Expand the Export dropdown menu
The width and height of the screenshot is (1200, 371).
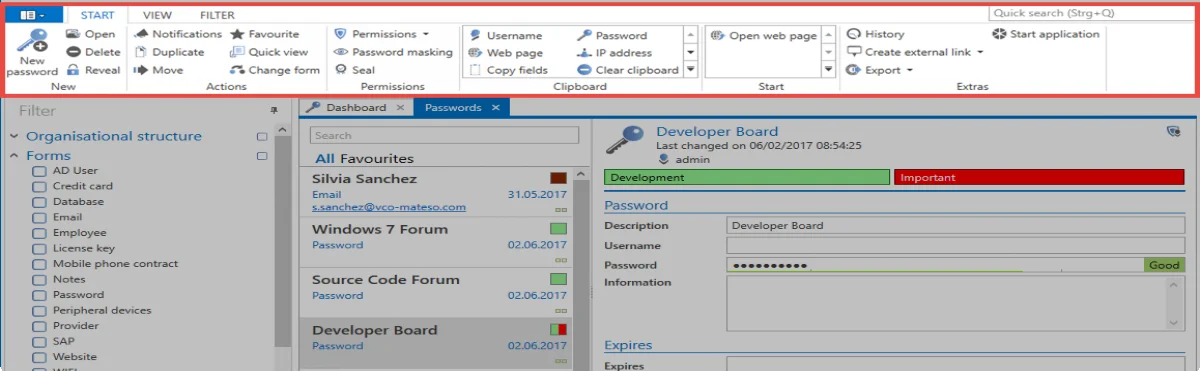coord(880,70)
